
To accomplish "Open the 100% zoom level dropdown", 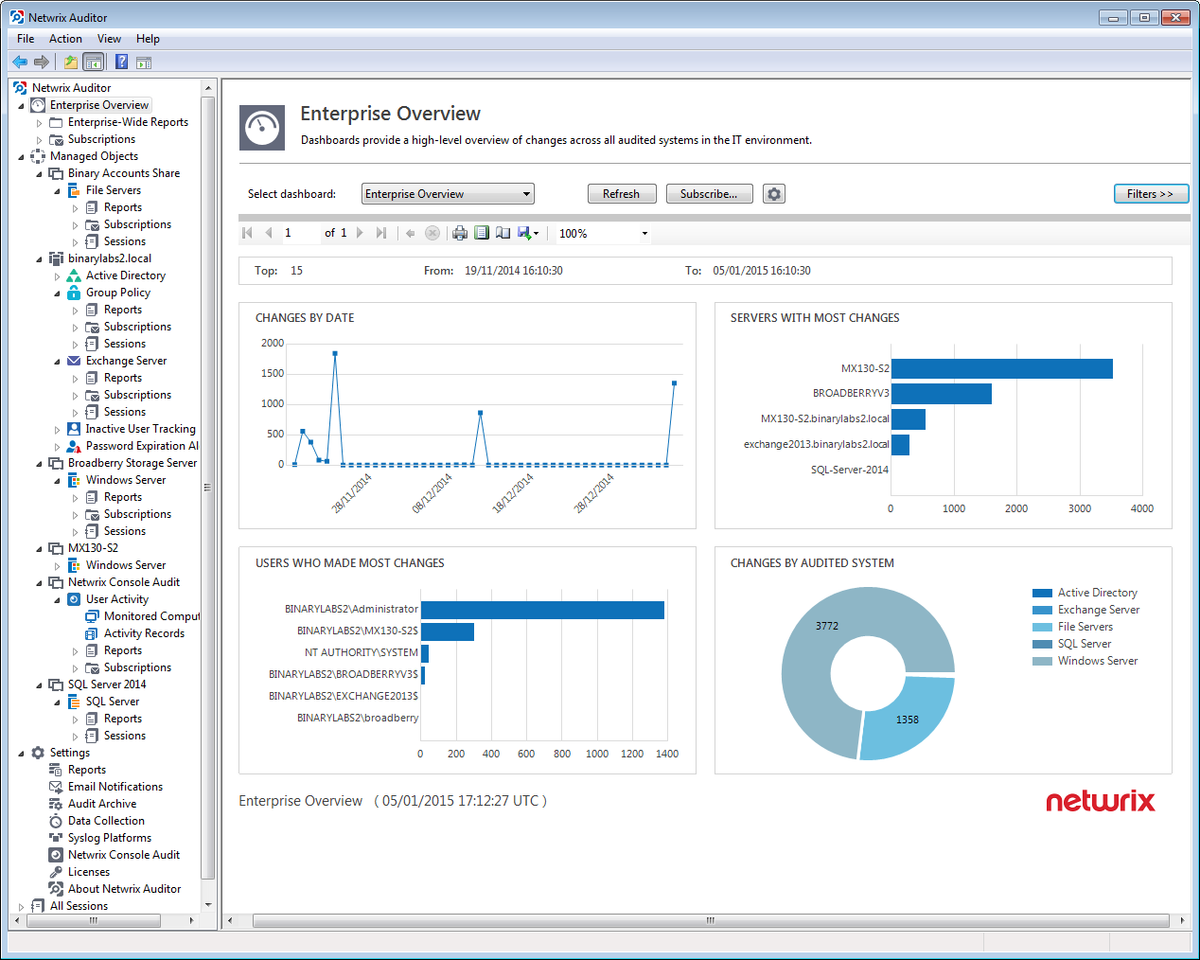I will 603,233.
